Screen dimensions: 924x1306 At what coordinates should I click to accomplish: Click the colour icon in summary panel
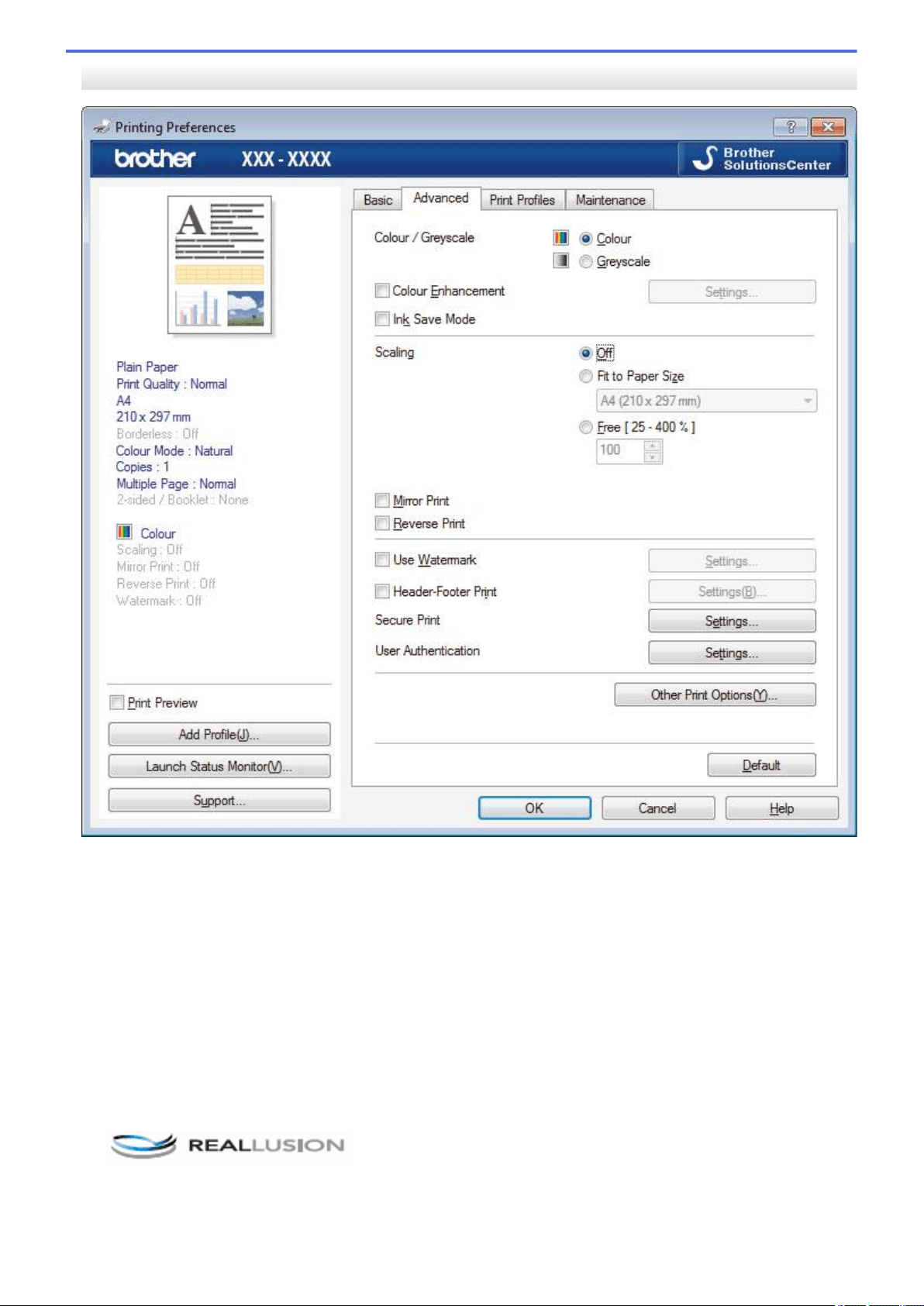124,532
